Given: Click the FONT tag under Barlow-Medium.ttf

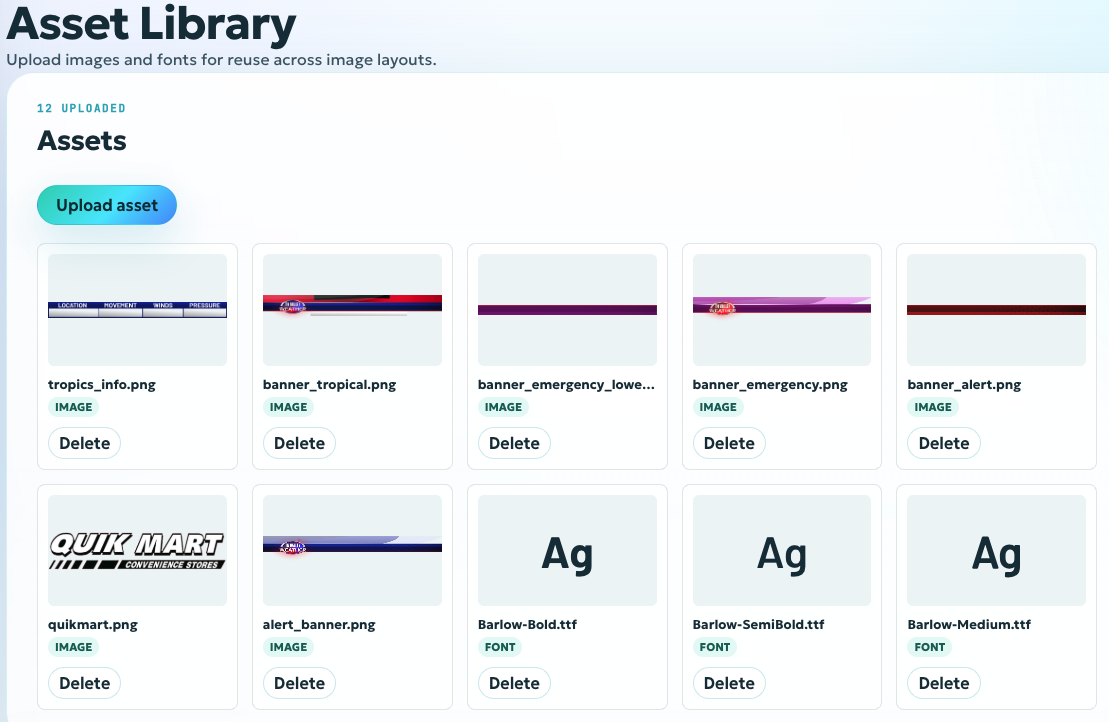Looking at the screenshot, I should point(929,647).
